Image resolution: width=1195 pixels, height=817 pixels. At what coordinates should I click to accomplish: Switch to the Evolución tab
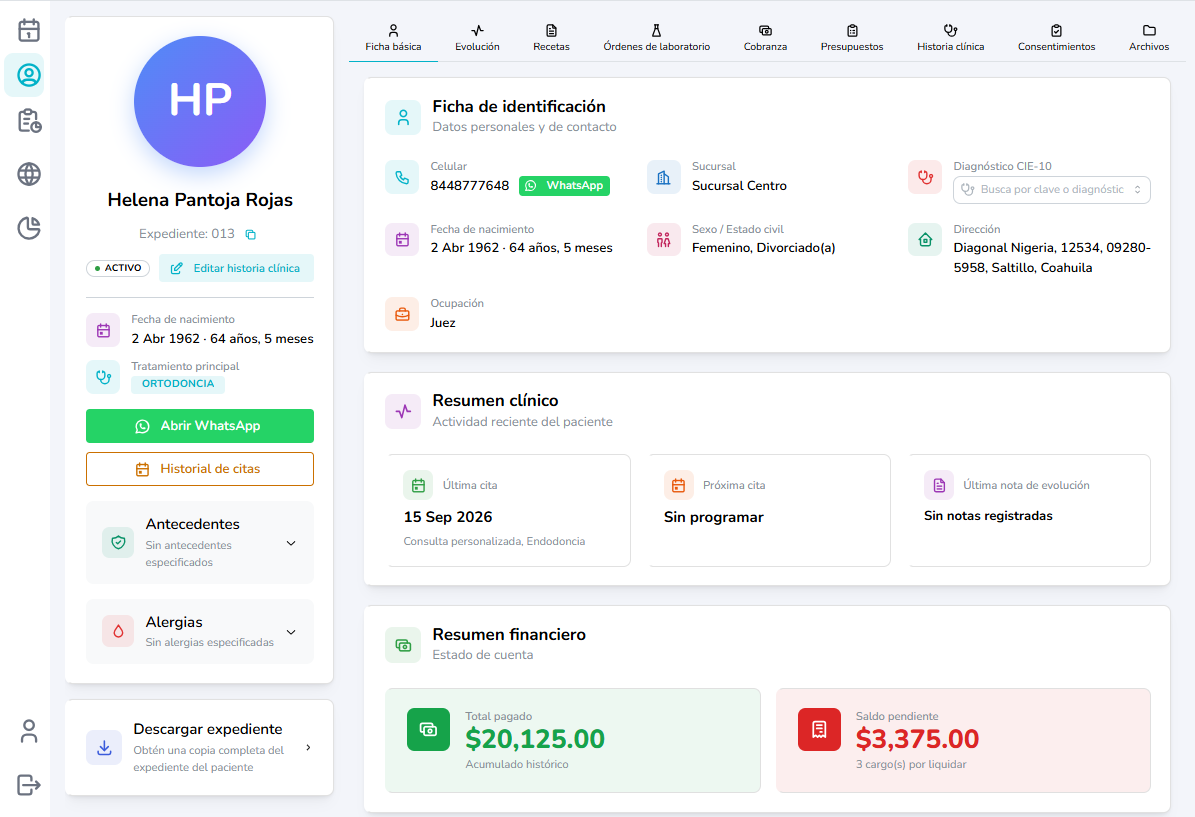477,38
